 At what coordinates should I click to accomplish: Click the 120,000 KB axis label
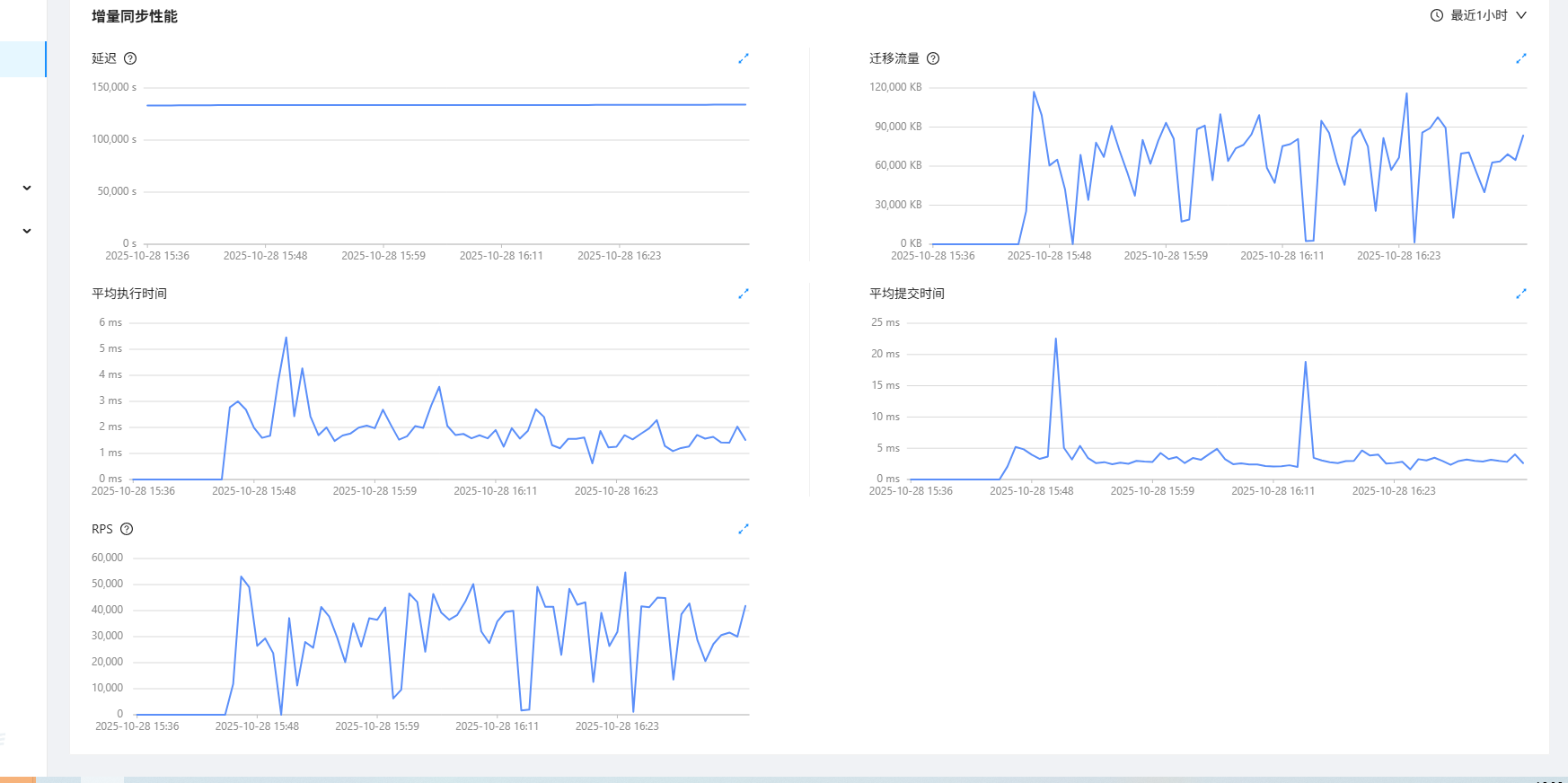pos(895,87)
